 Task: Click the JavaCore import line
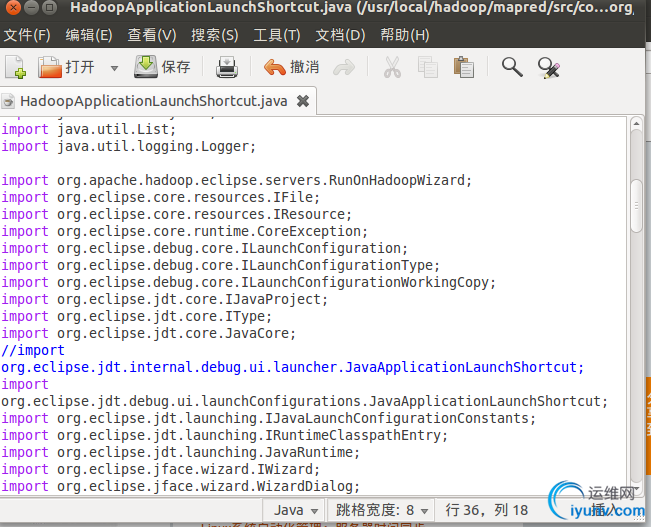[x=149, y=333]
